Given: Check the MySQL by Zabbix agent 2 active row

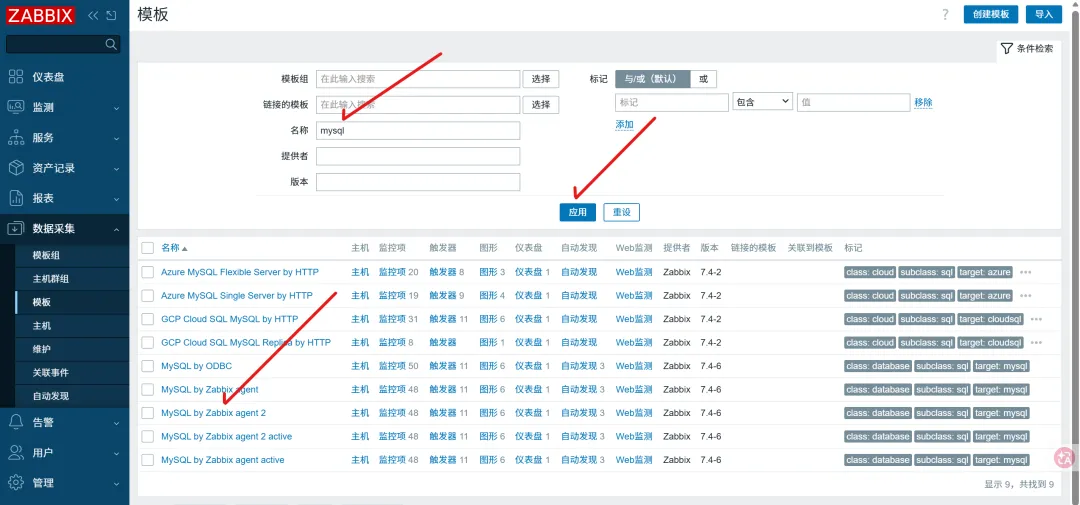Looking at the screenshot, I should click(147, 436).
